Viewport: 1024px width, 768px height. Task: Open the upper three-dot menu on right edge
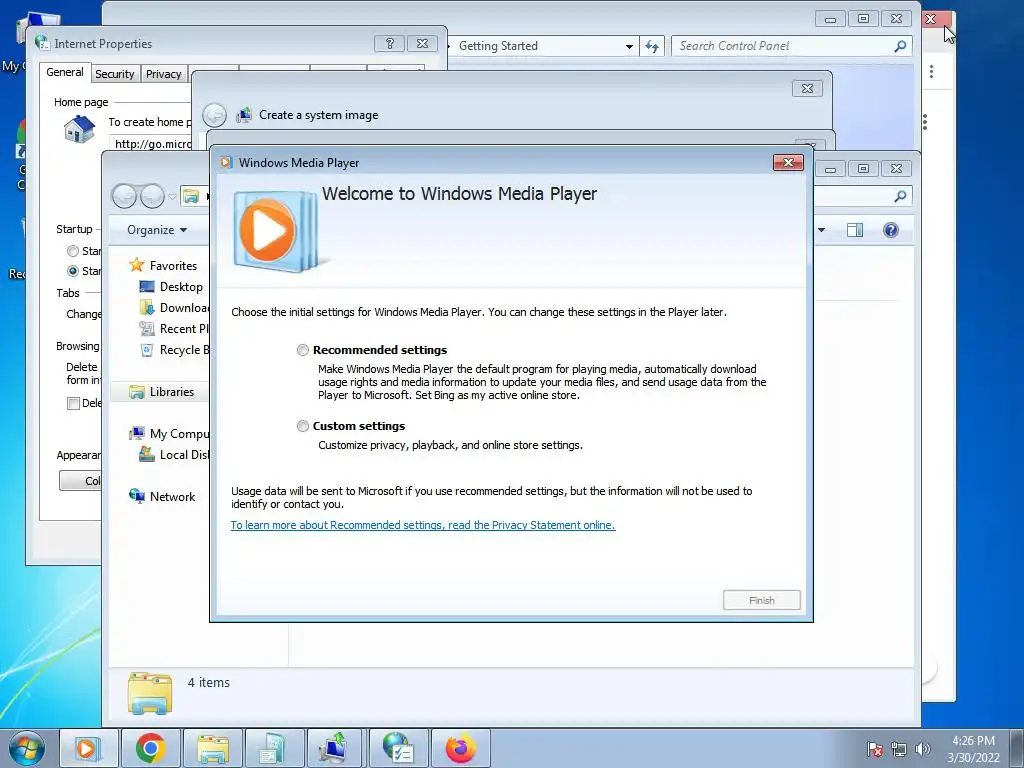[931, 72]
